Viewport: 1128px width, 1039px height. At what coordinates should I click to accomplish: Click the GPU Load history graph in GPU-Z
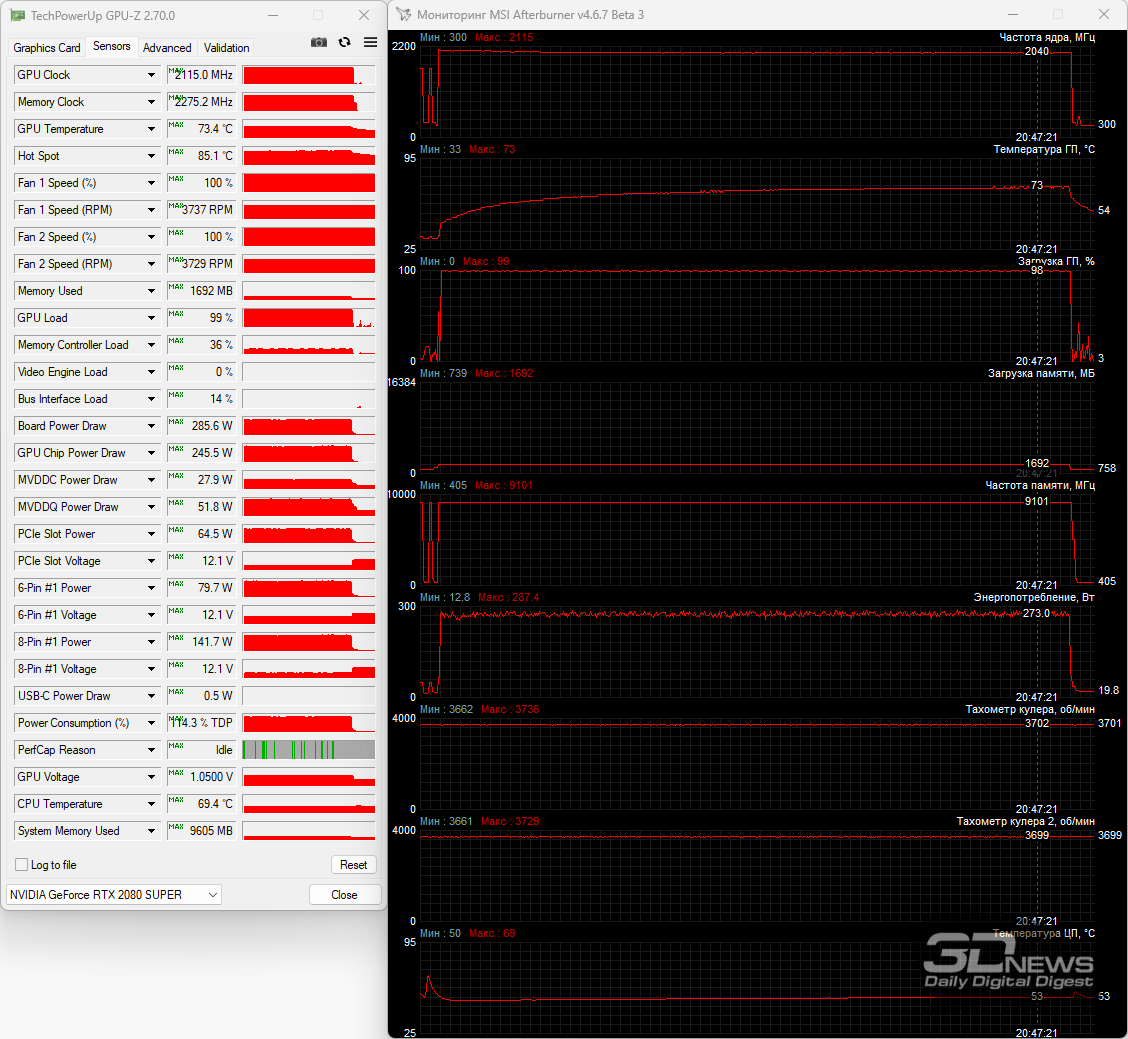pos(309,318)
